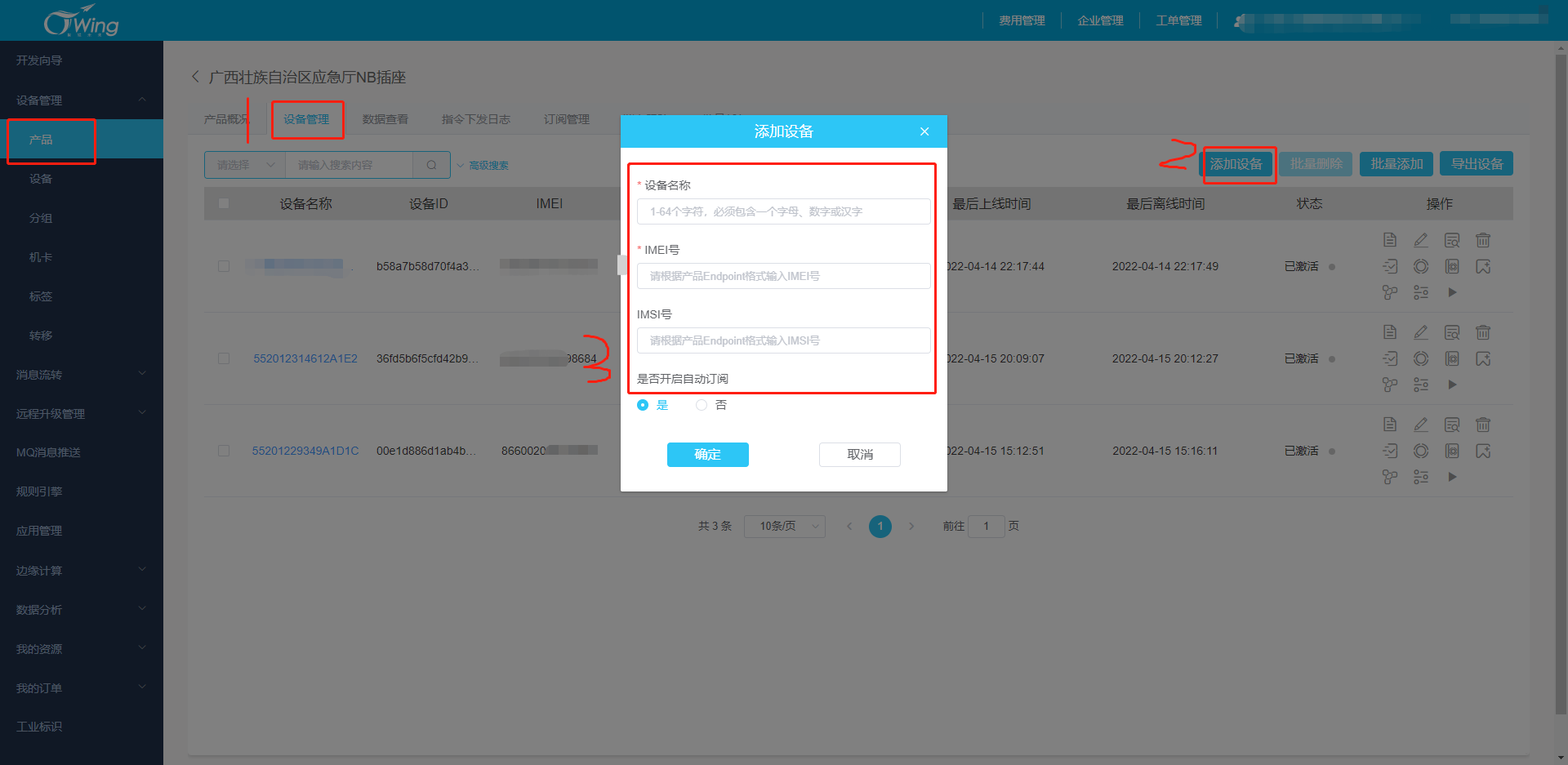1568x765 pixels.
Task: Go to next page arrow in pagination
Action: pos(911,527)
